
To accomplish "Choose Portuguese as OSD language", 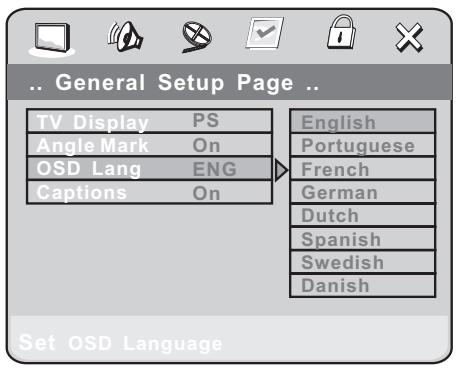I will [363, 145].
